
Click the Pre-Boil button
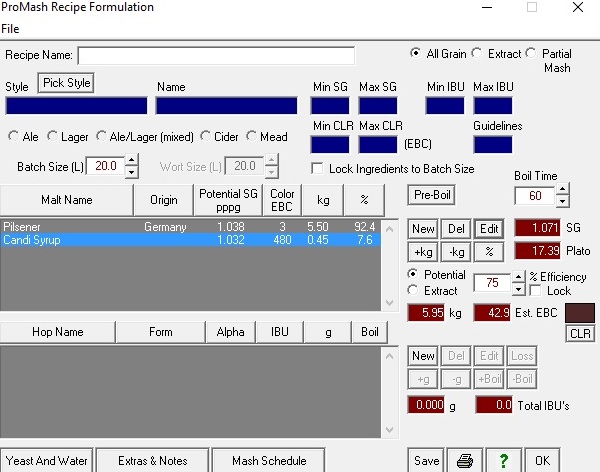point(432,195)
